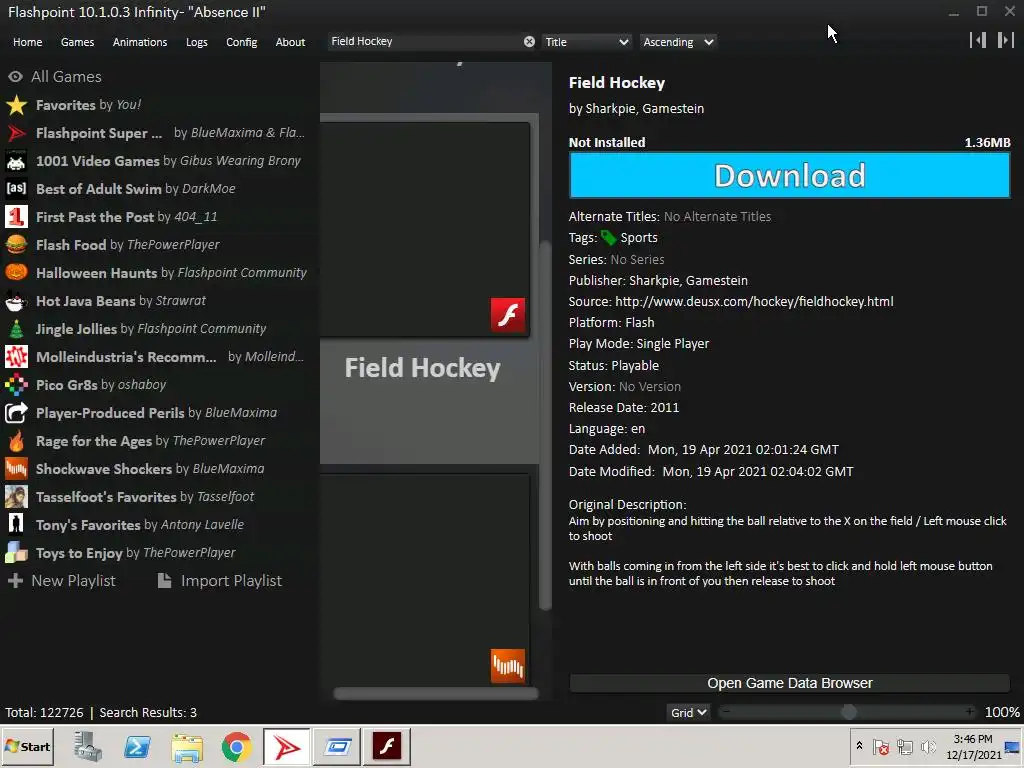Switch to the Games tab

tap(77, 42)
